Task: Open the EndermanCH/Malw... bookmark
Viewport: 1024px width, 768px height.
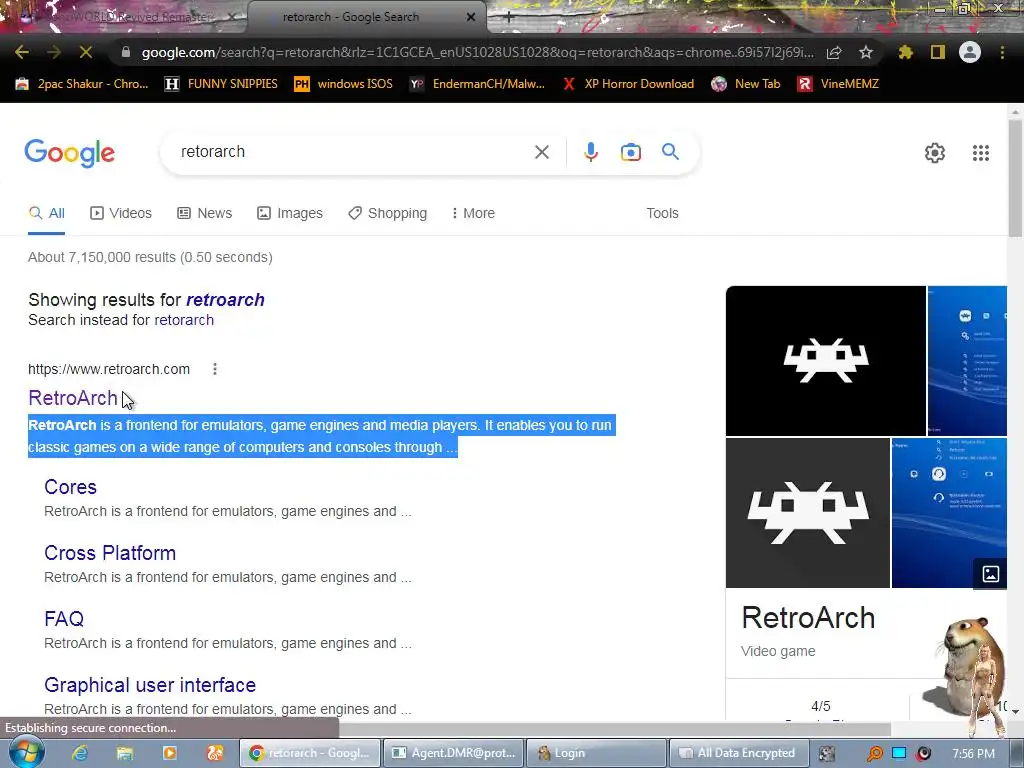Action: (477, 84)
